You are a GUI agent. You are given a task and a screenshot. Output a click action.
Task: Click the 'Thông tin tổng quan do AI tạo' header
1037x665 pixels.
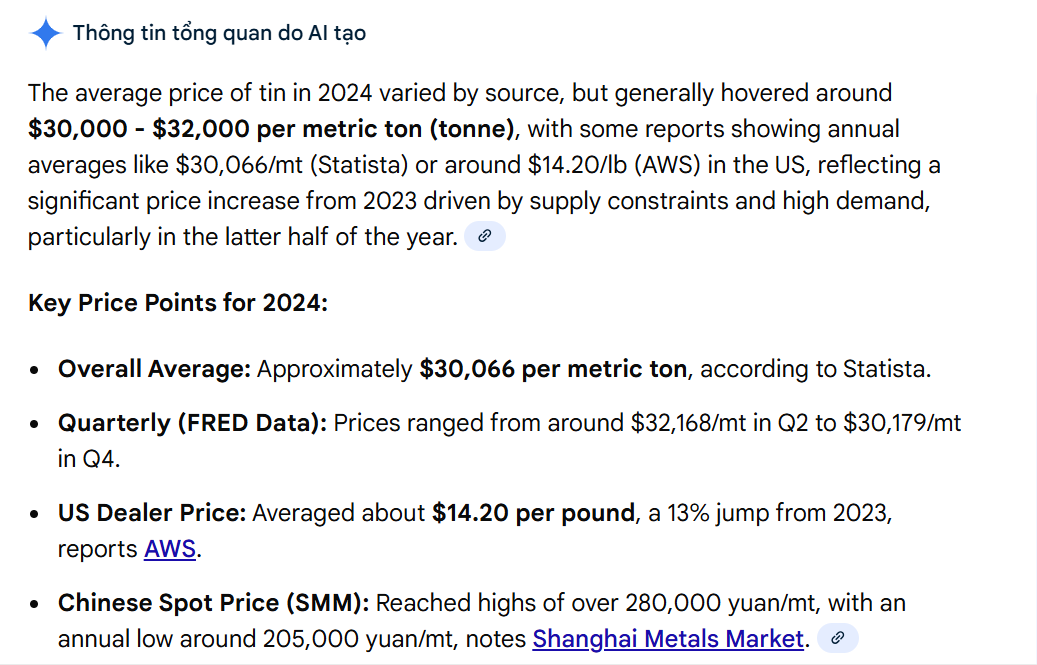coord(219,33)
